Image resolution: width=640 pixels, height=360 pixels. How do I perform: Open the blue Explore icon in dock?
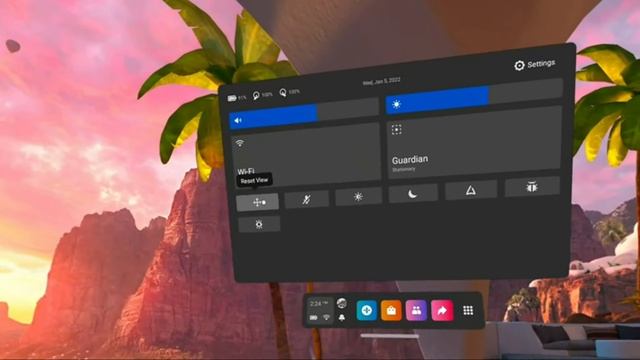coord(367,311)
